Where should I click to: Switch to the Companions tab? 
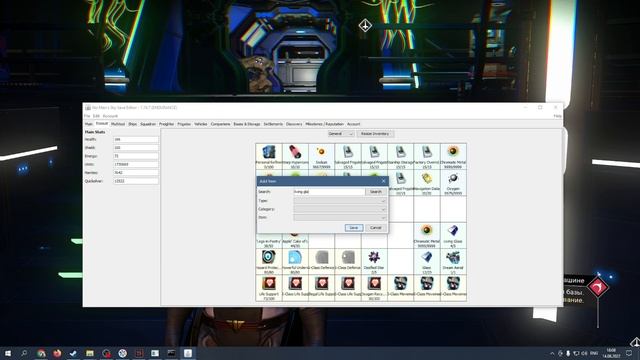click(220, 124)
